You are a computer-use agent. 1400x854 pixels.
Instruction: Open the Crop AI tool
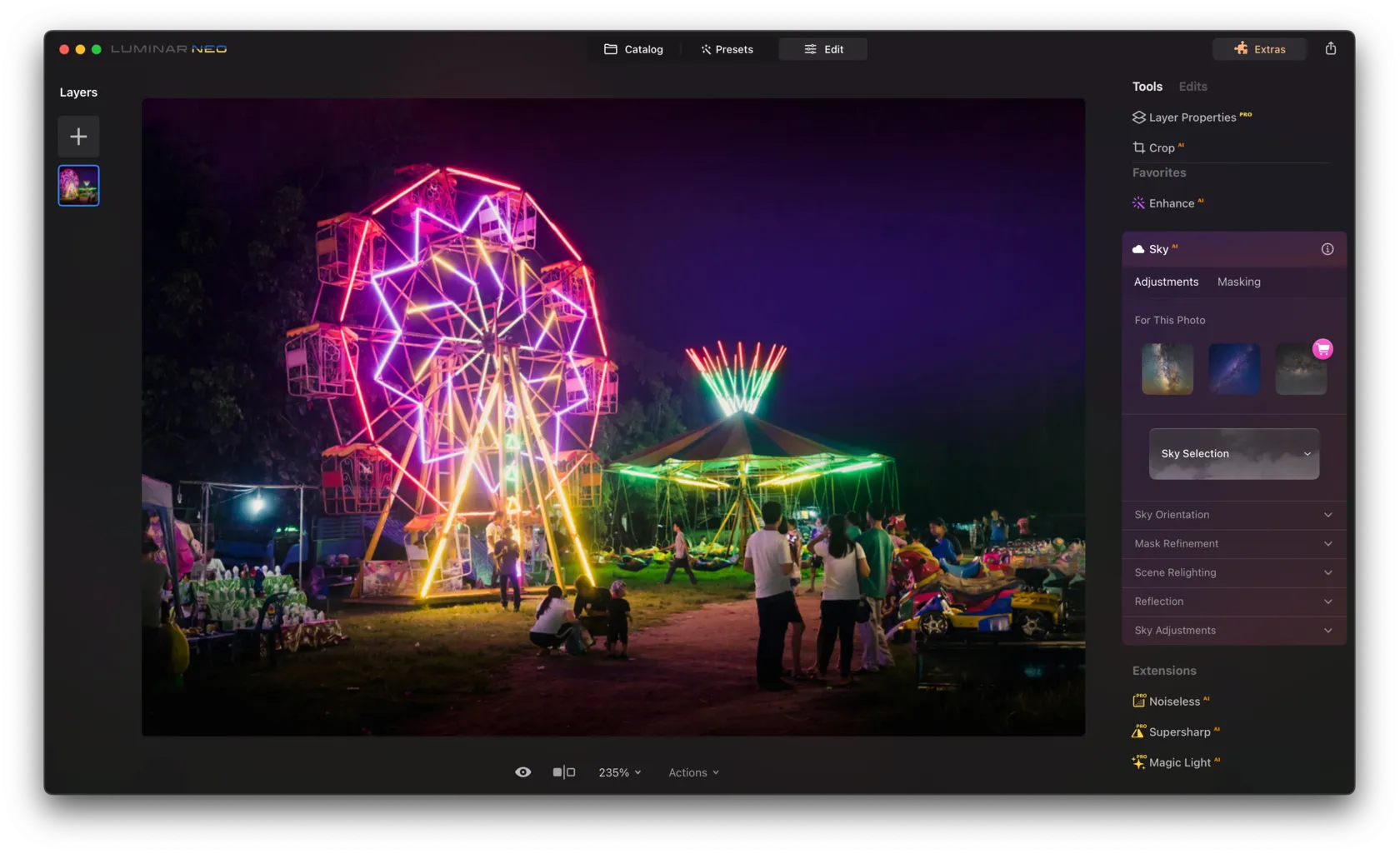click(1161, 147)
